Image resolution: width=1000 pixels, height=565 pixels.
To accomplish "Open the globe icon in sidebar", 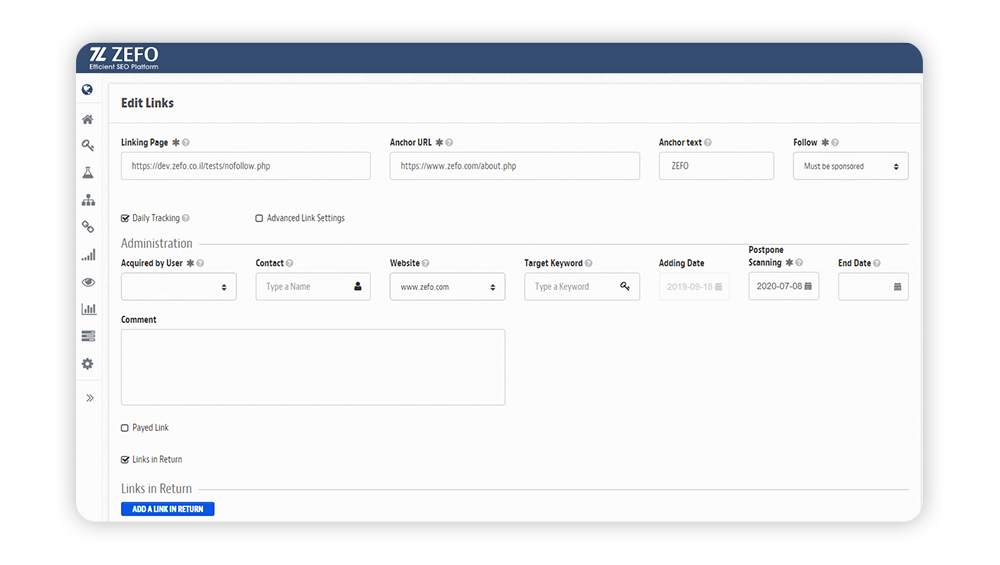I will tap(87, 90).
